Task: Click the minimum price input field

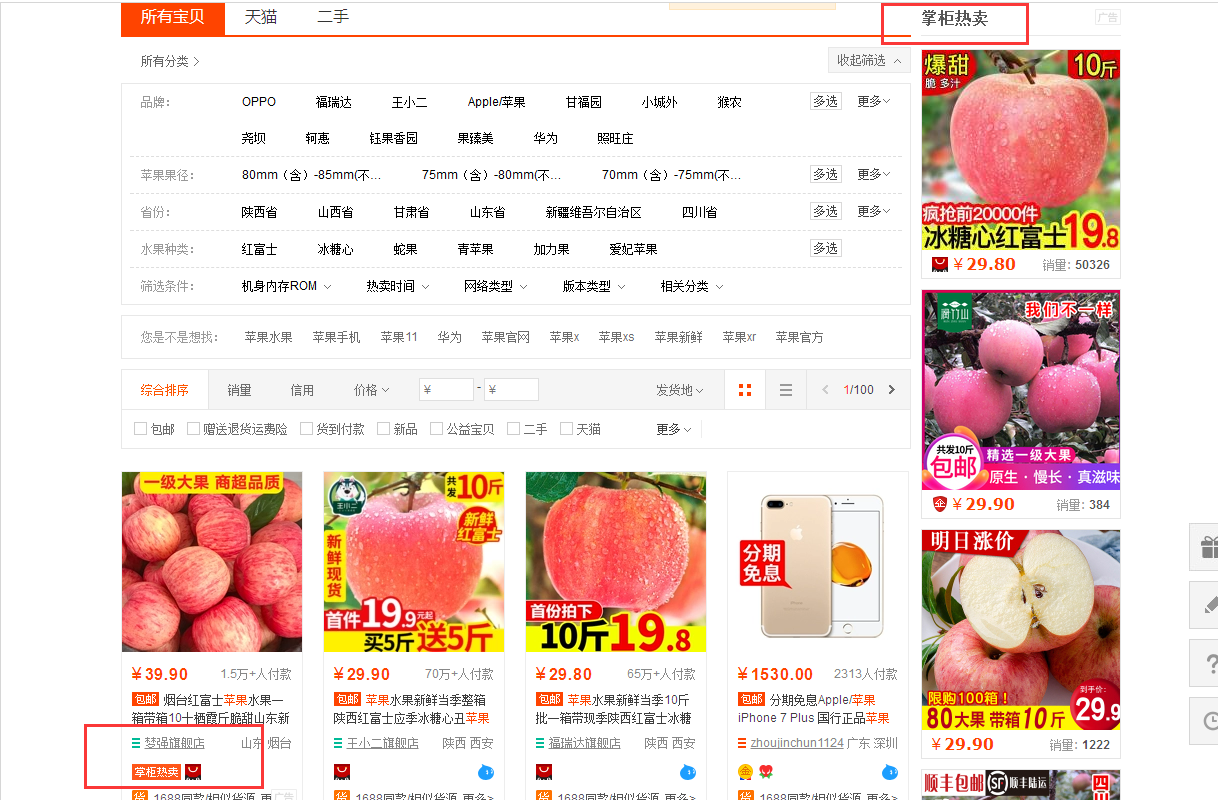Action: click(446, 390)
